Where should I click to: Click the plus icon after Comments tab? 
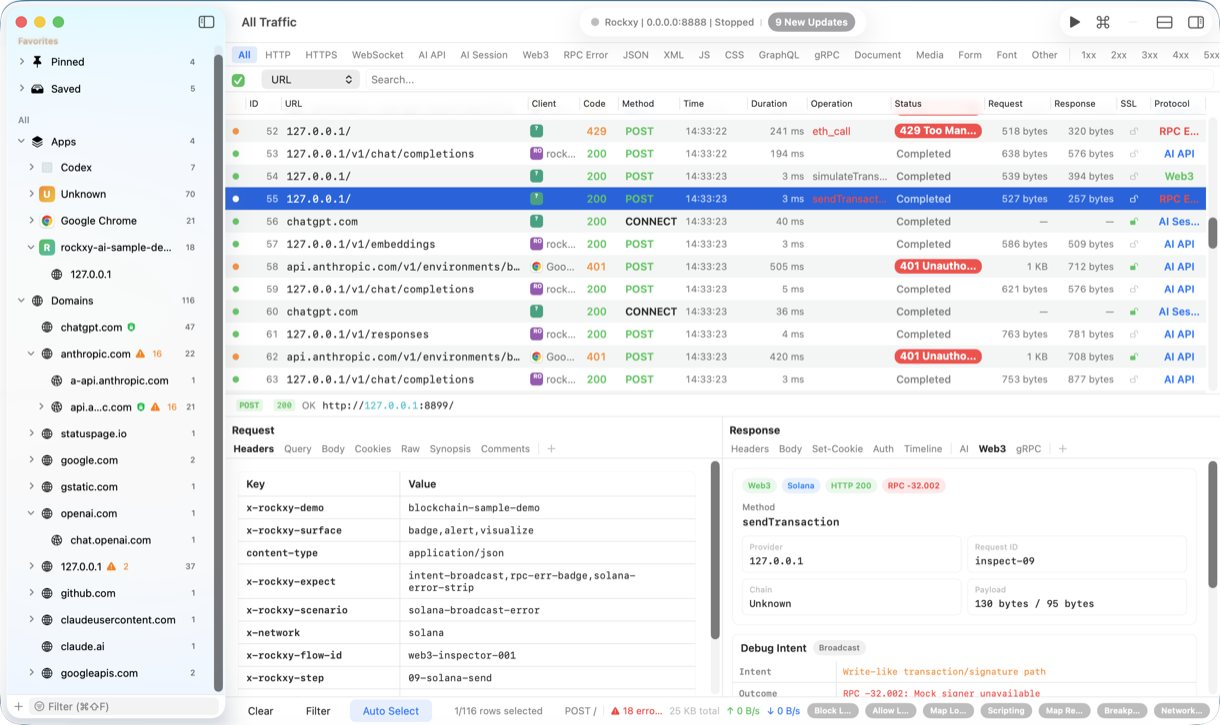[551, 449]
